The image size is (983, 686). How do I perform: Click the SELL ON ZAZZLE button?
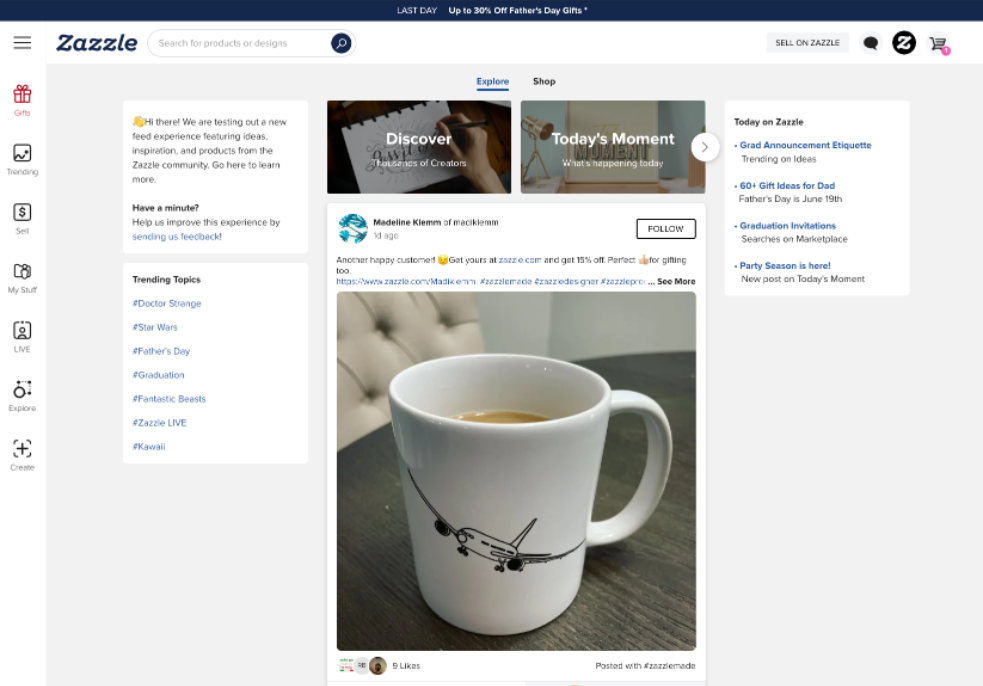807,43
